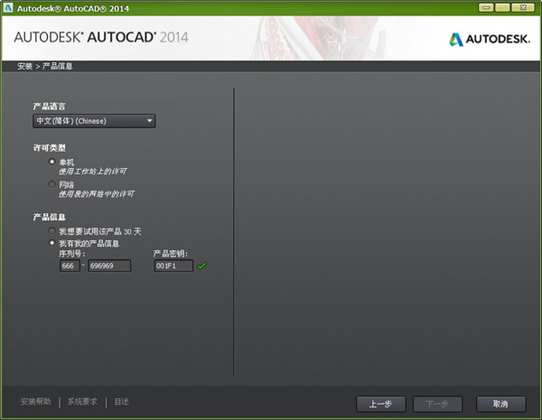This screenshot has width=542, height=420.
Task: Click the 使用工作站上的许可 description text
Action: click(92, 171)
